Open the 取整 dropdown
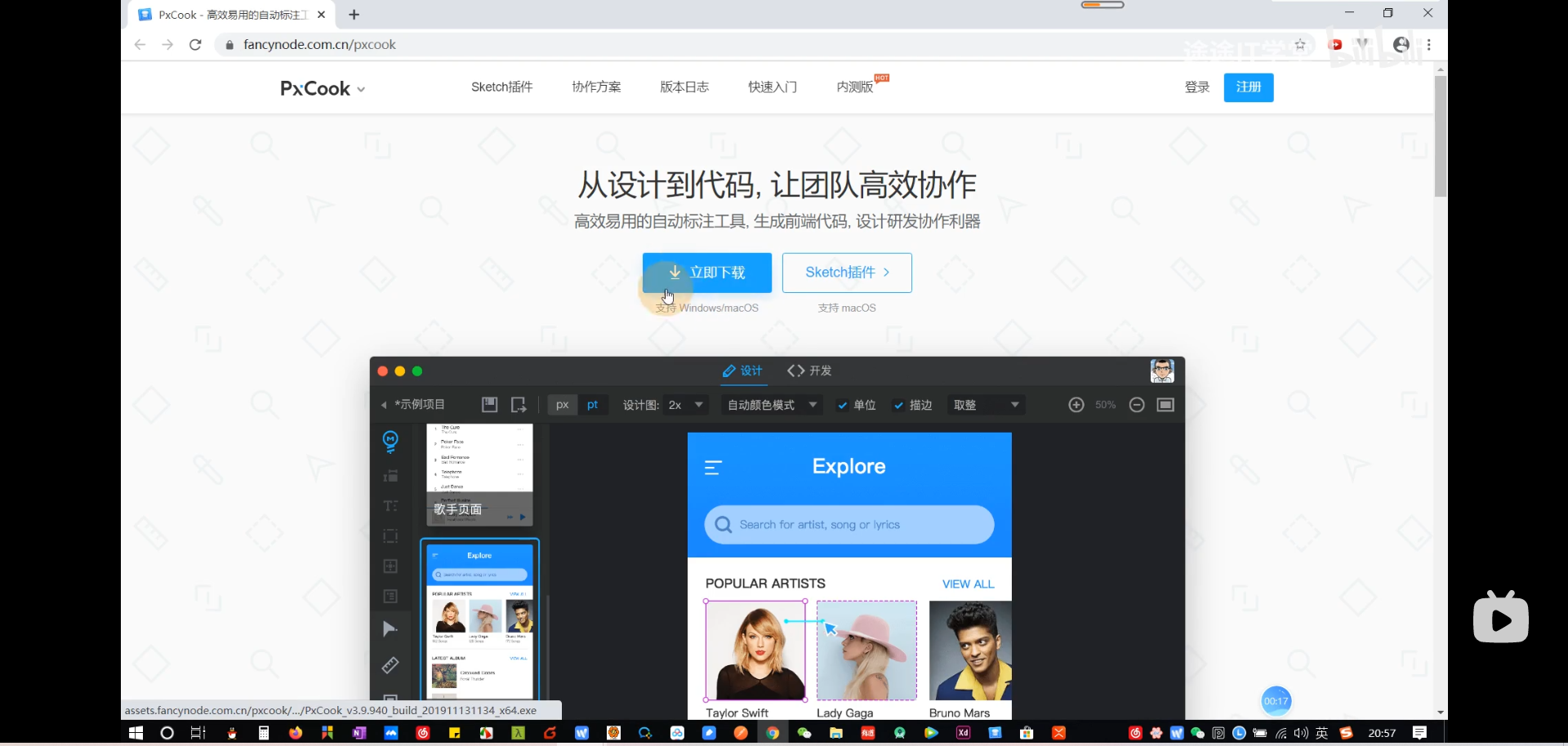 click(986, 405)
